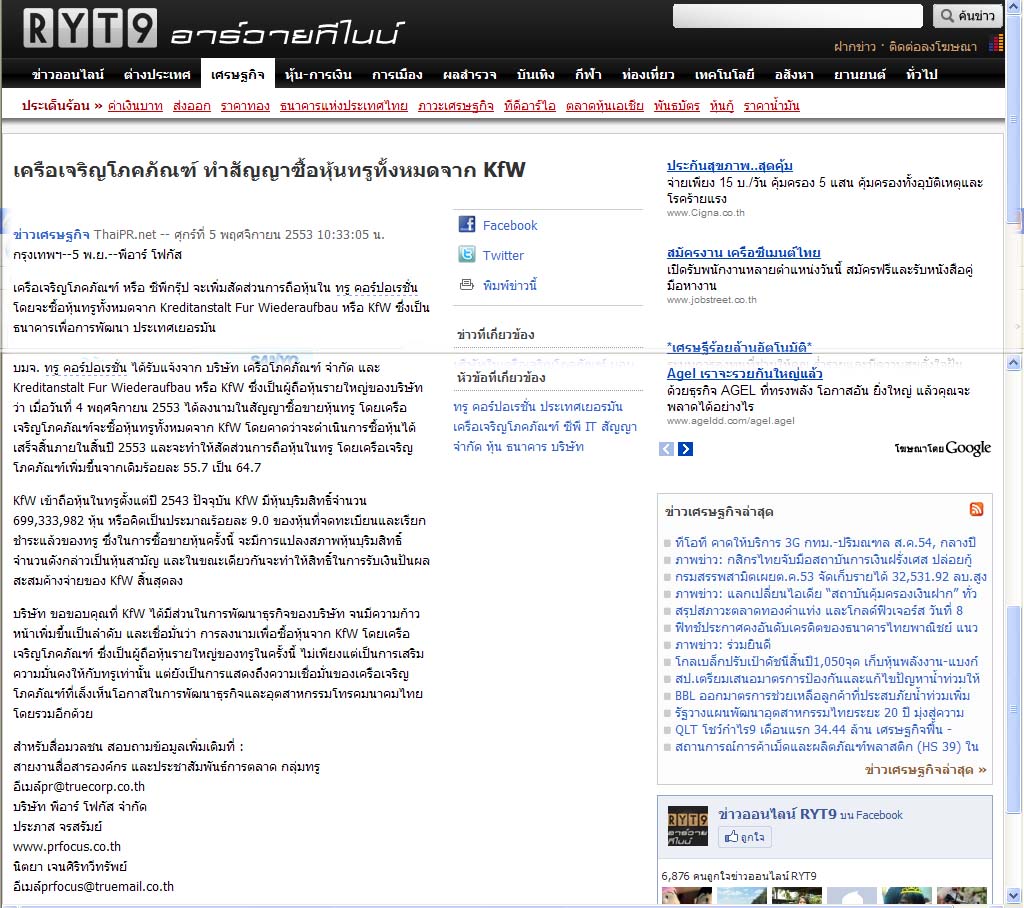This screenshot has height=908, width=1024.
Task: Click the ฝากข่าว link in header
Action: coord(854,46)
